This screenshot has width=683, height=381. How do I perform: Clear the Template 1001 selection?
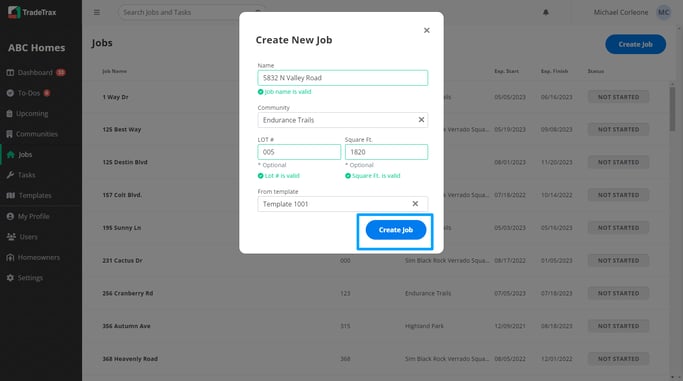click(x=415, y=204)
